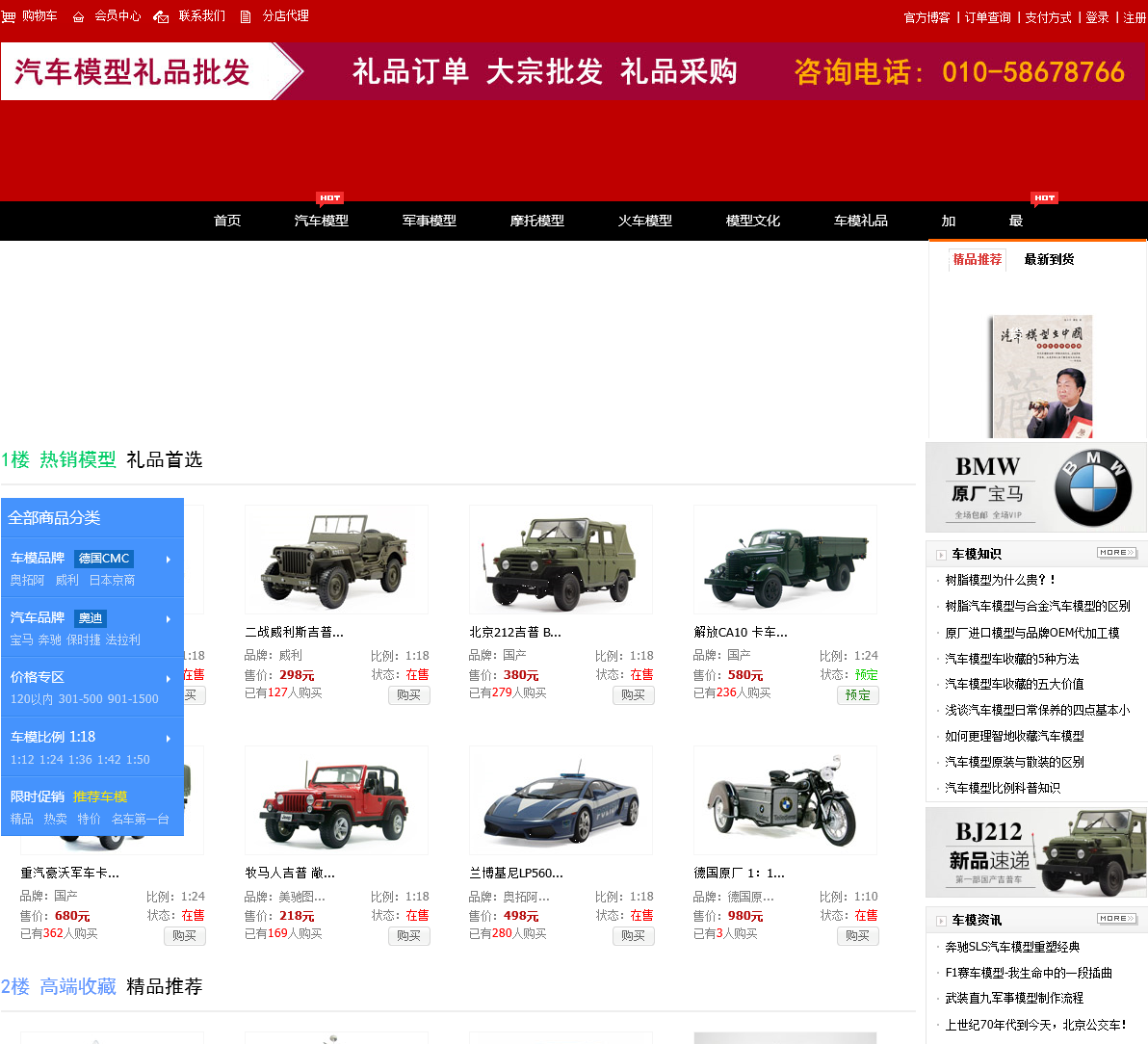Open 兰博基尼LP560 product title
Image resolution: width=1148 pixels, height=1044 pixels.
(x=516, y=874)
